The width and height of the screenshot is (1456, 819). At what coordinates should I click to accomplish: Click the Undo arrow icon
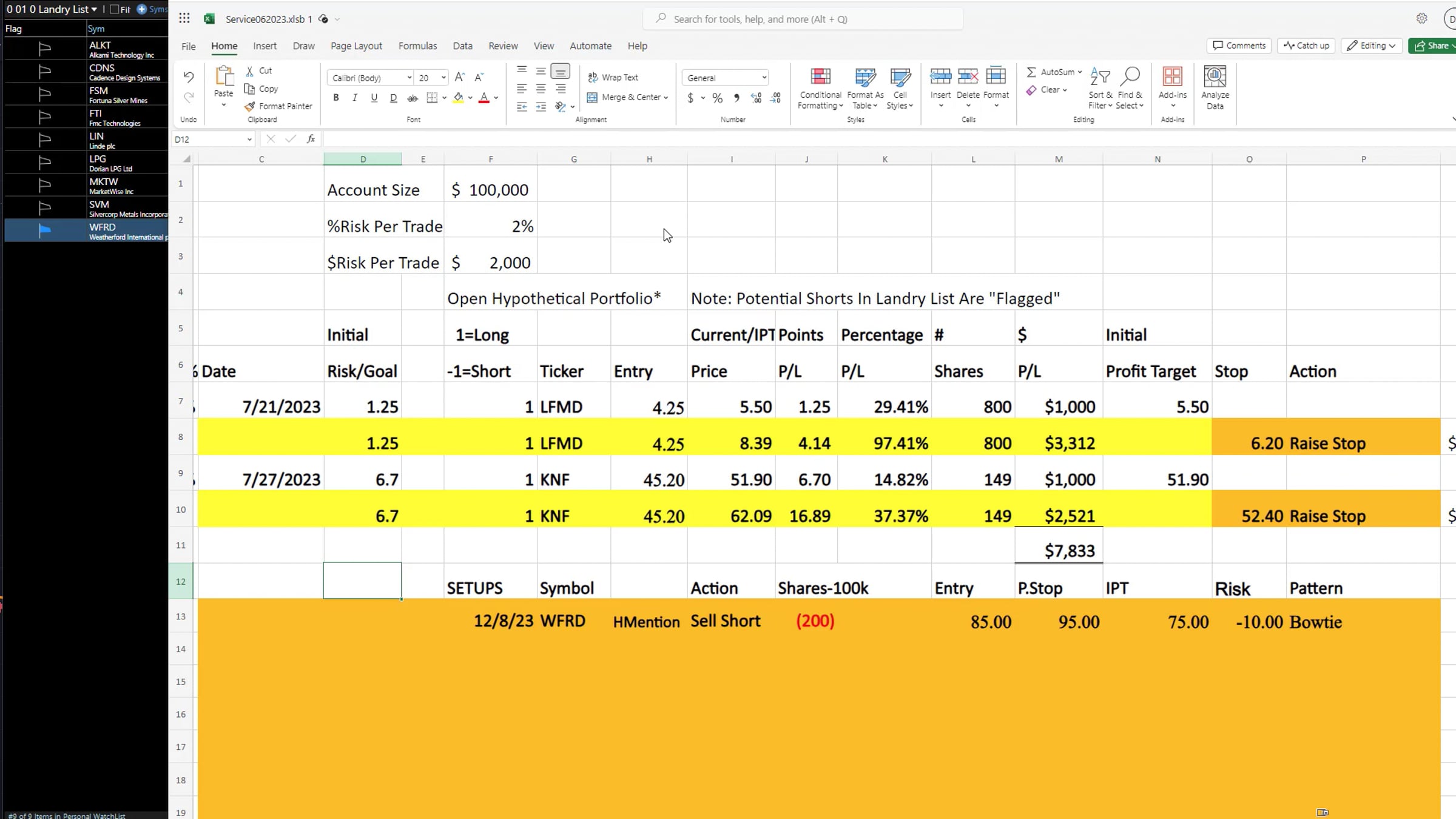point(189,77)
